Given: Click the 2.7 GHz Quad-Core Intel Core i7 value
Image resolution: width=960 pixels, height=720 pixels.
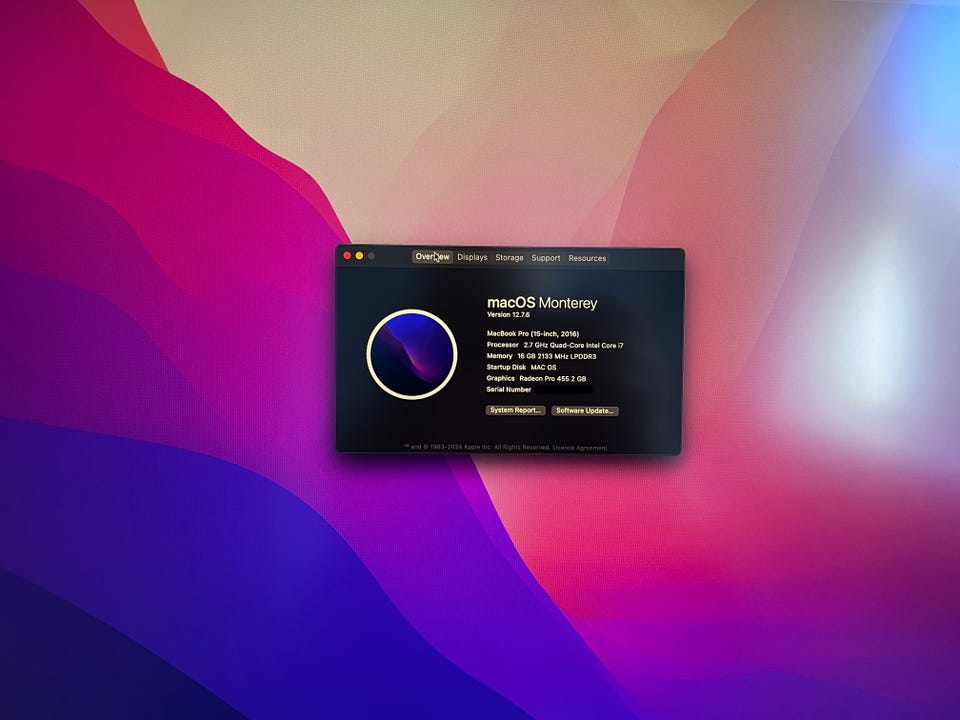Looking at the screenshot, I should (x=574, y=345).
